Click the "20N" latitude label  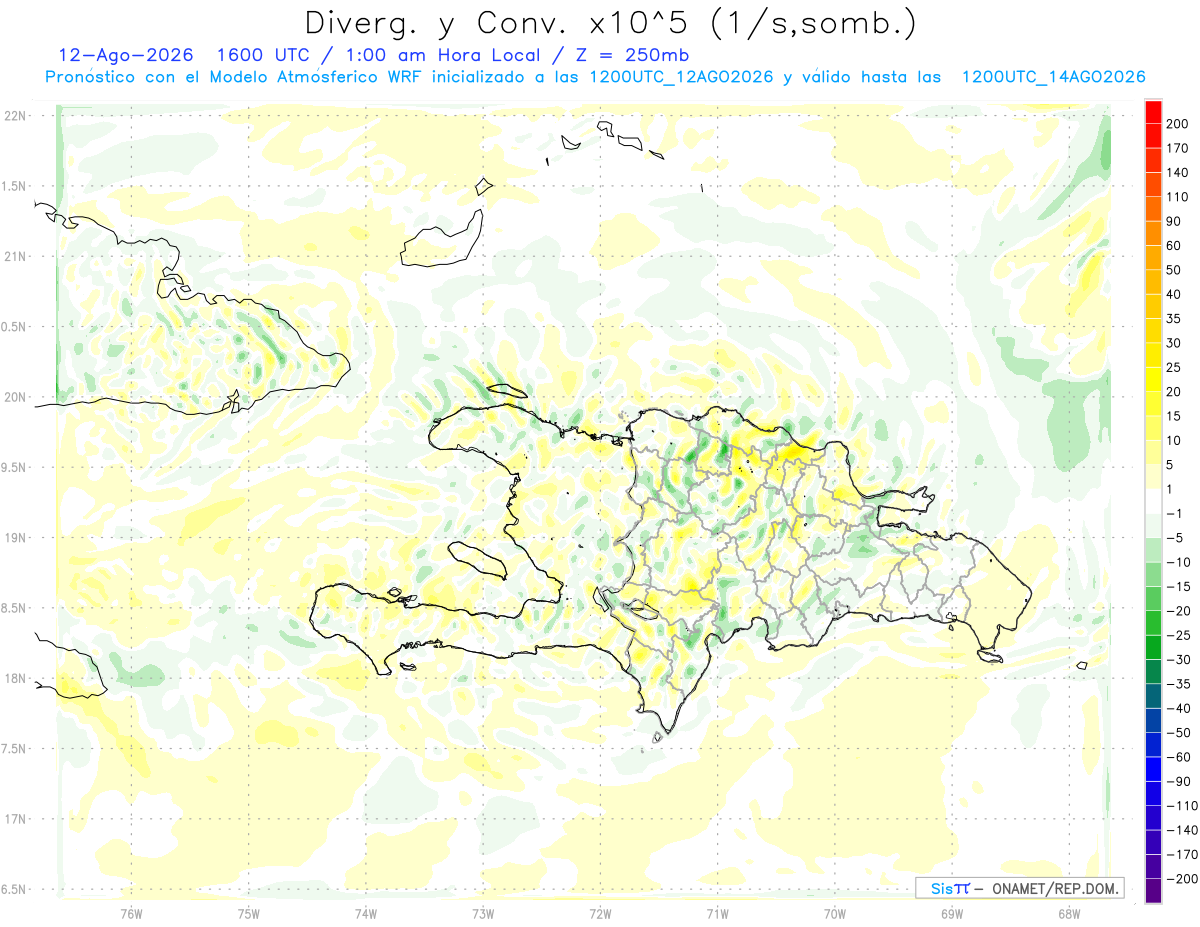pyautogui.click(x=15, y=397)
